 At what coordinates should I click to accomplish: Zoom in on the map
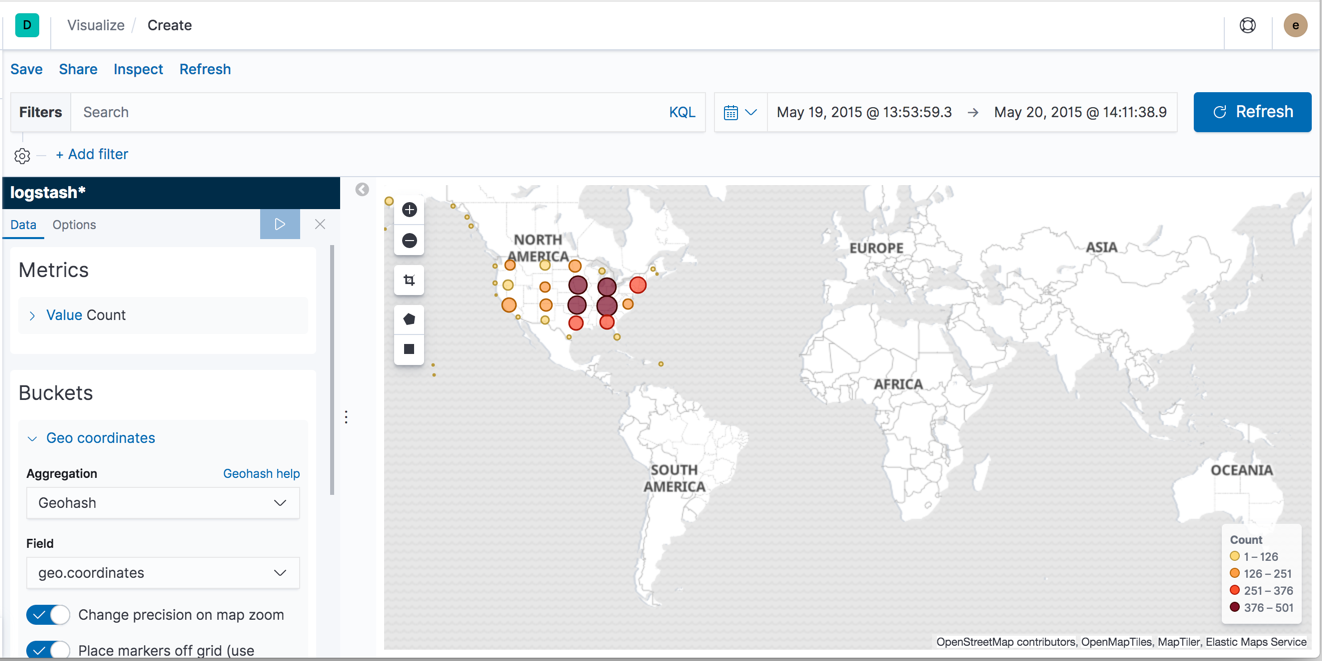point(409,210)
